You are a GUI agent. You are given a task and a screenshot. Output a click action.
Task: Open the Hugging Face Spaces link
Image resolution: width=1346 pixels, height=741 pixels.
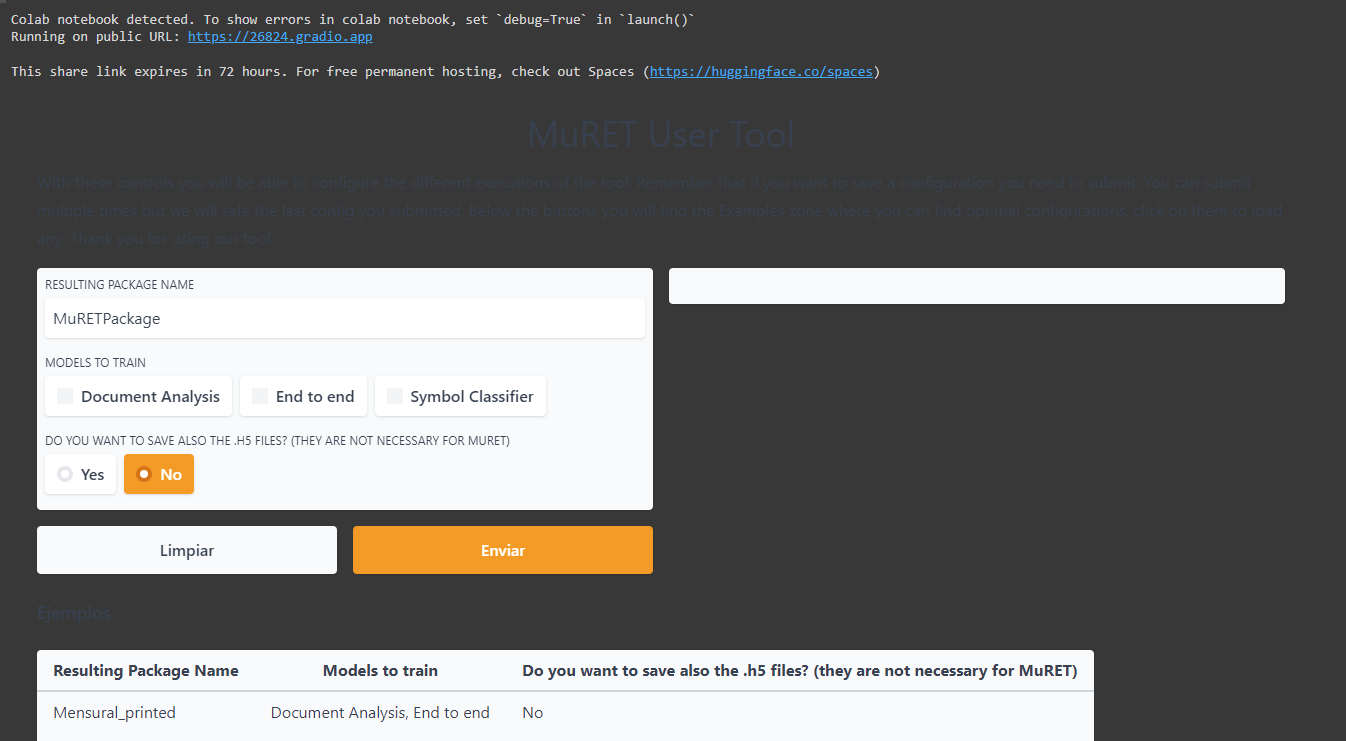coord(762,71)
